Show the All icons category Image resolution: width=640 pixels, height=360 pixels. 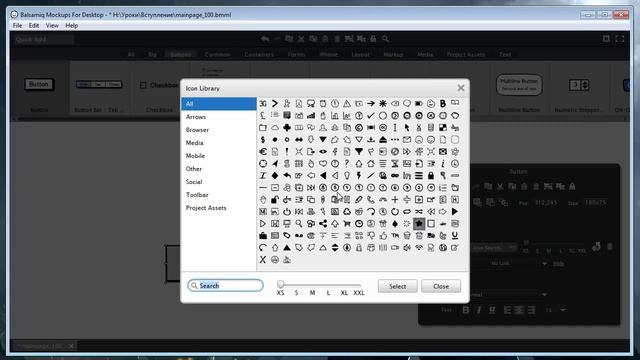click(219, 104)
